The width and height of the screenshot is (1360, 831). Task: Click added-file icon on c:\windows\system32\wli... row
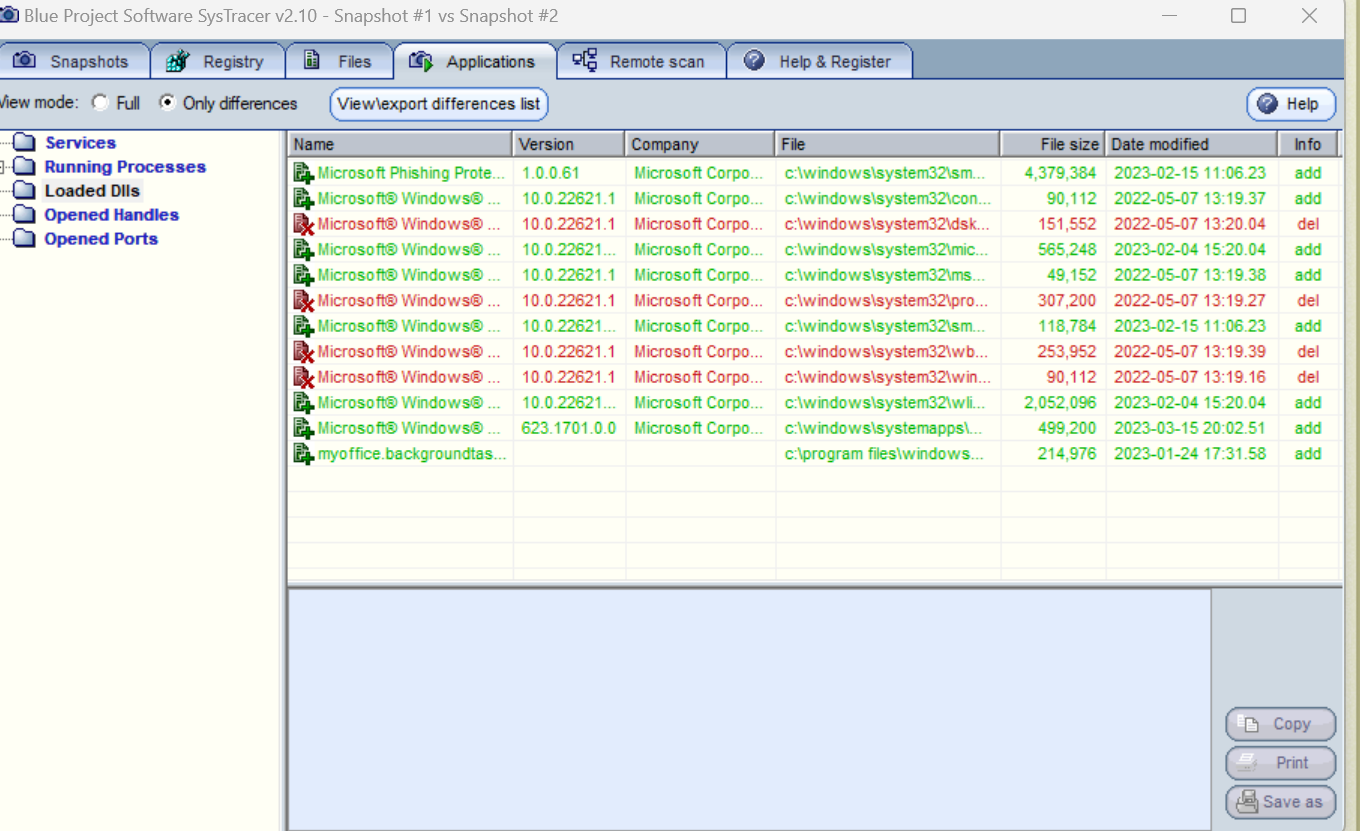click(303, 403)
